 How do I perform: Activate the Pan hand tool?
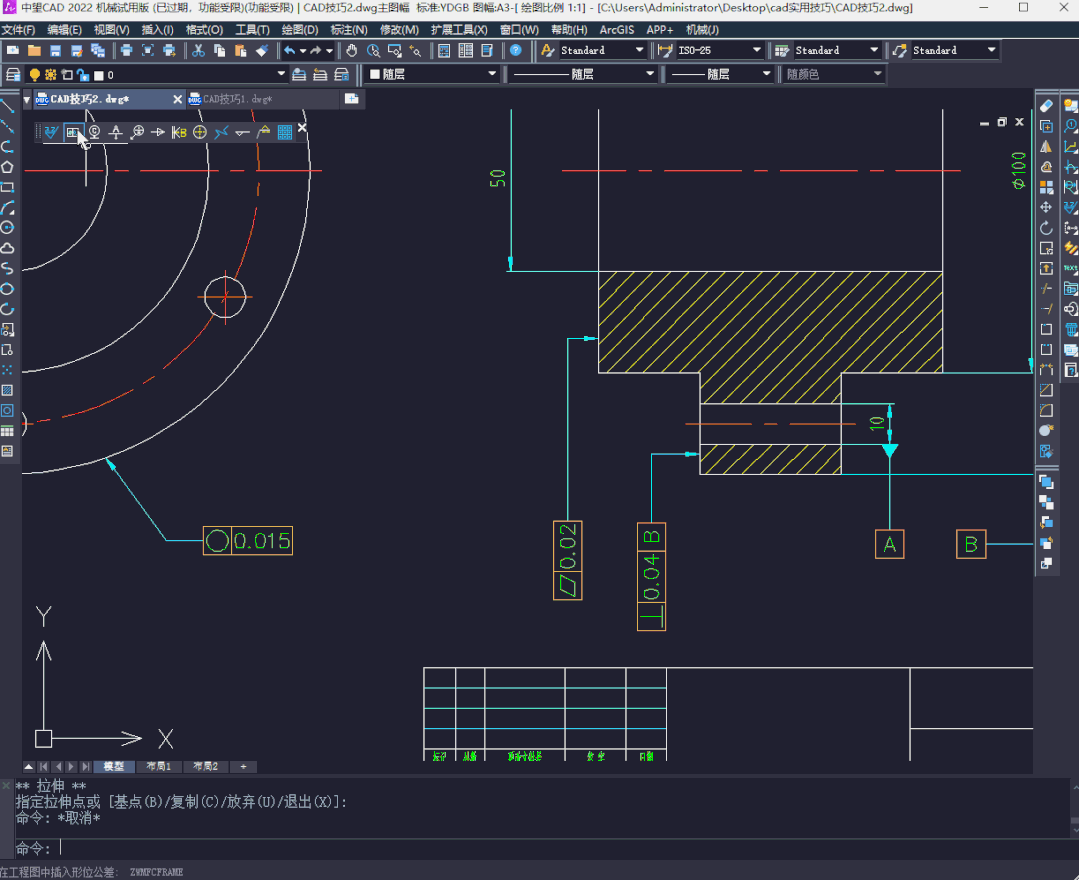point(351,50)
